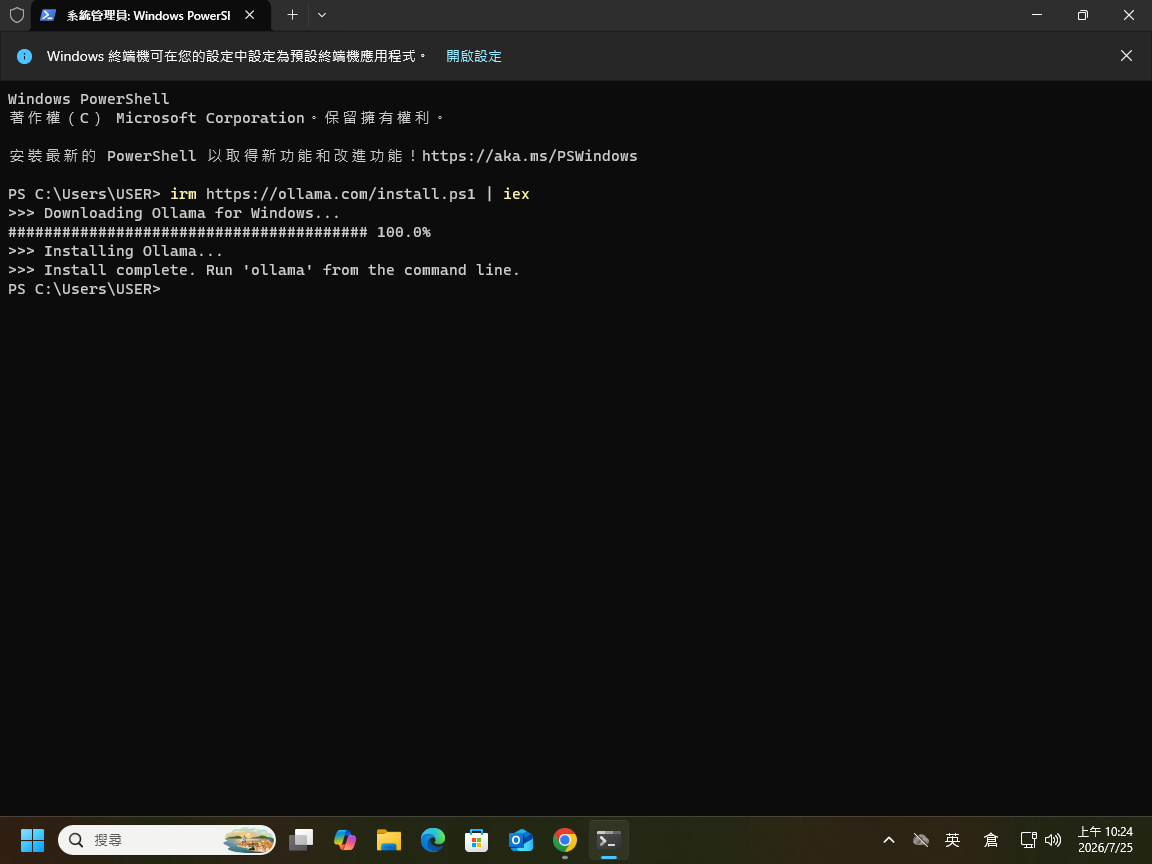The width and height of the screenshot is (1152, 864).
Task: Open the Windows Start menu
Action: coord(32,840)
